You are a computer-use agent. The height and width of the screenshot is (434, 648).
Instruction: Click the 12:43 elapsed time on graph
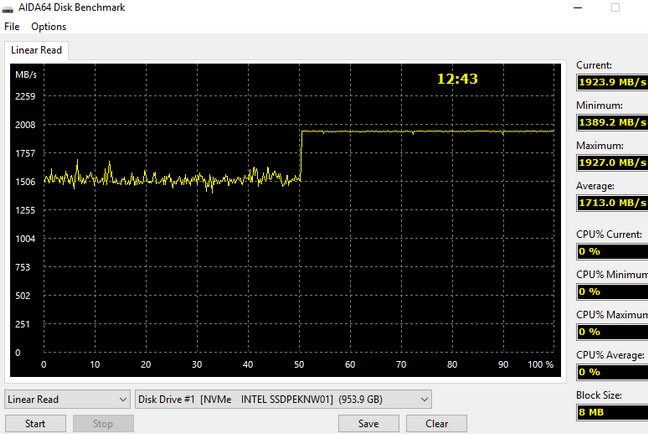457,79
